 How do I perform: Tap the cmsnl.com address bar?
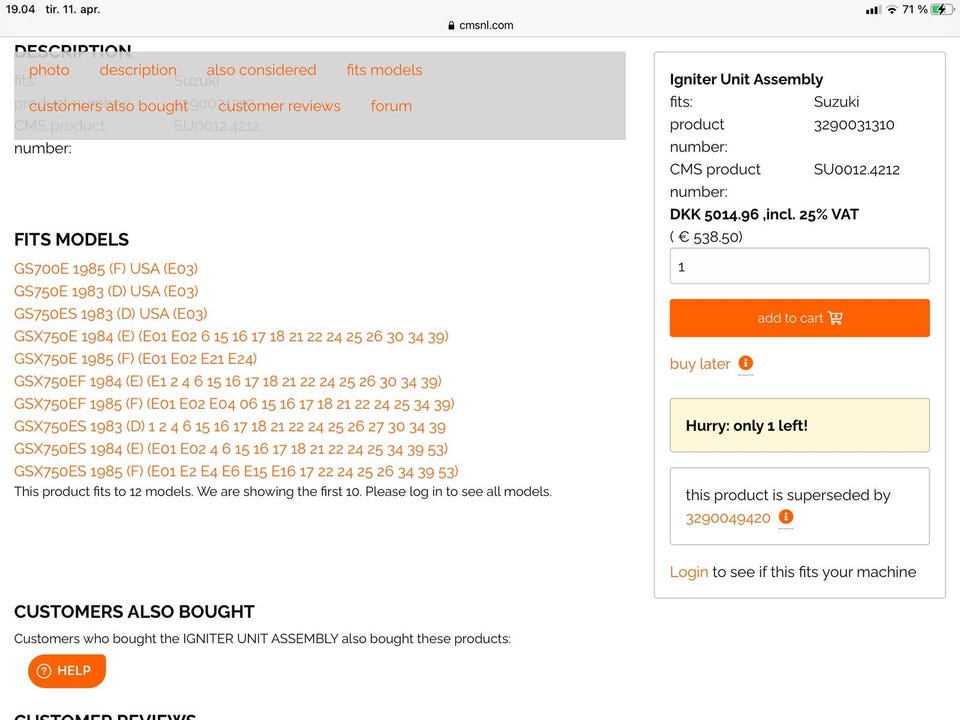click(480, 26)
